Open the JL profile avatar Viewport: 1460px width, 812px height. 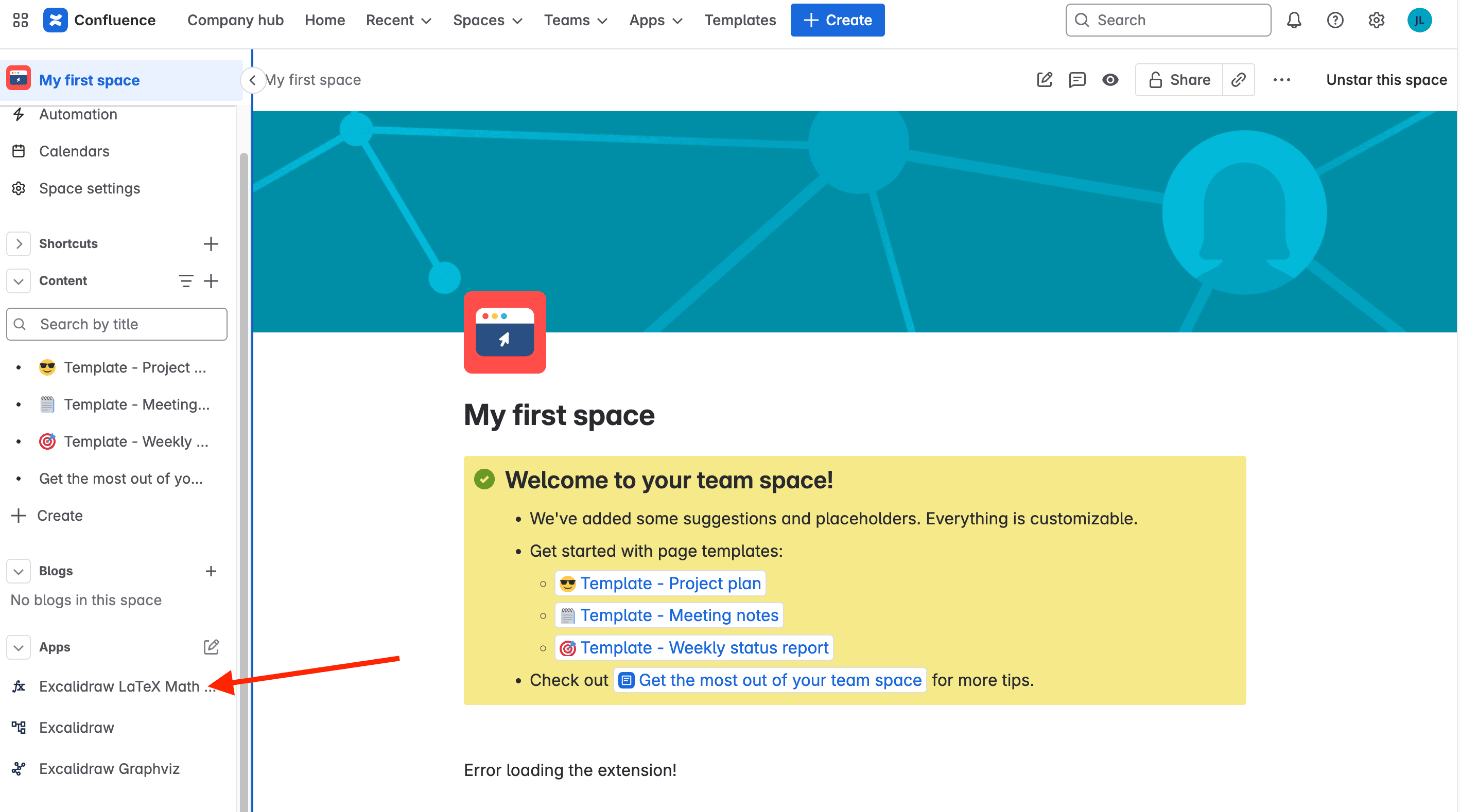pyautogui.click(x=1419, y=21)
